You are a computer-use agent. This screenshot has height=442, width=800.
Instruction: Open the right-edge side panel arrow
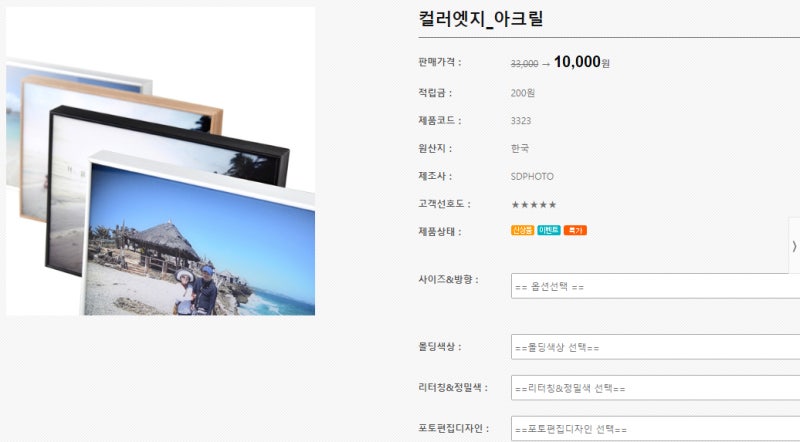coord(794,246)
